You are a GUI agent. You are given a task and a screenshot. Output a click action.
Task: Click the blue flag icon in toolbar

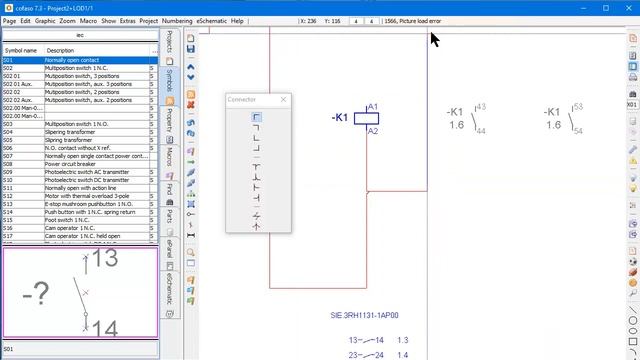(191, 291)
